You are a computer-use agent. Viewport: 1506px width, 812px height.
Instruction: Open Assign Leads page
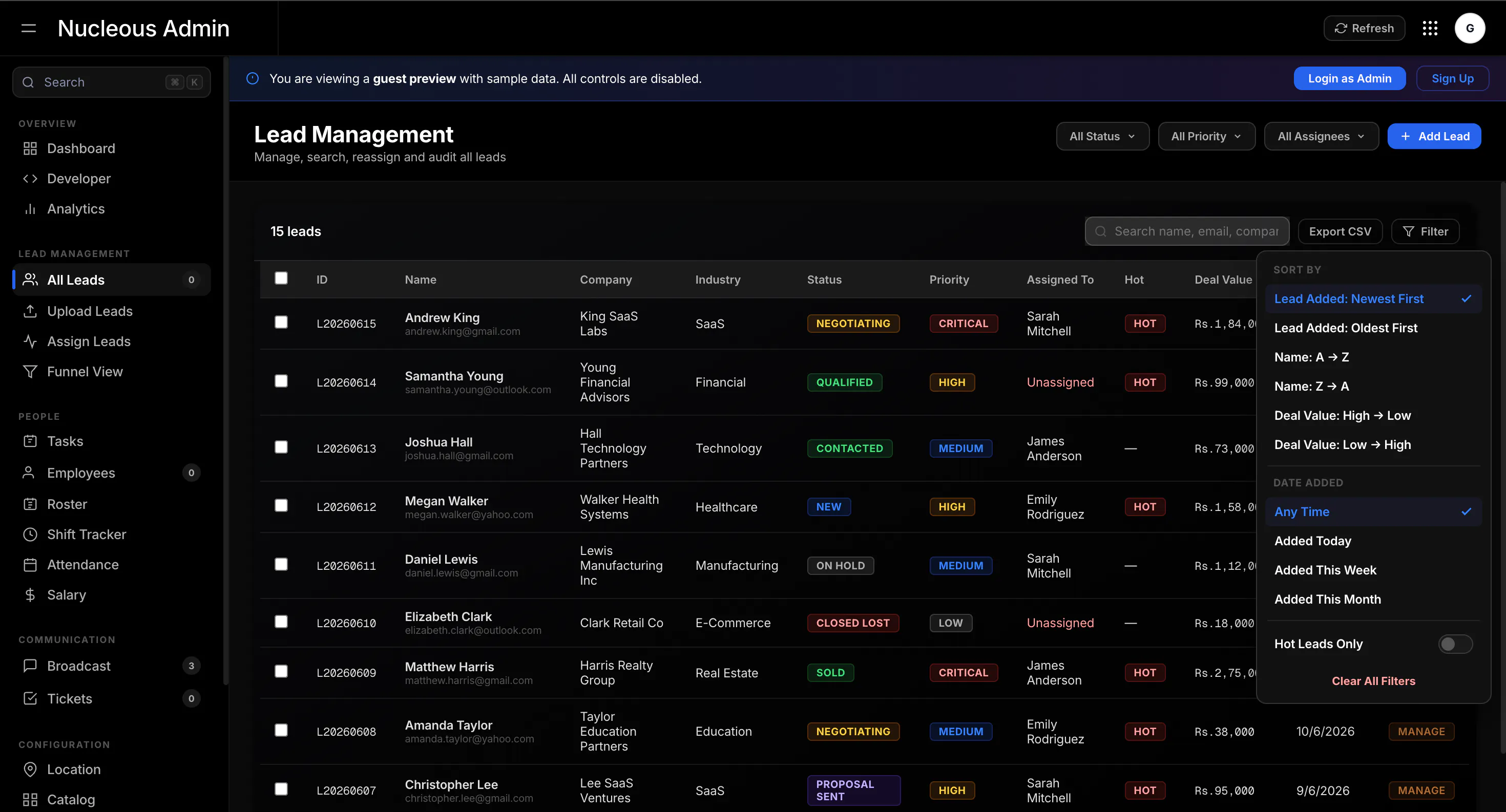[111, 341]
